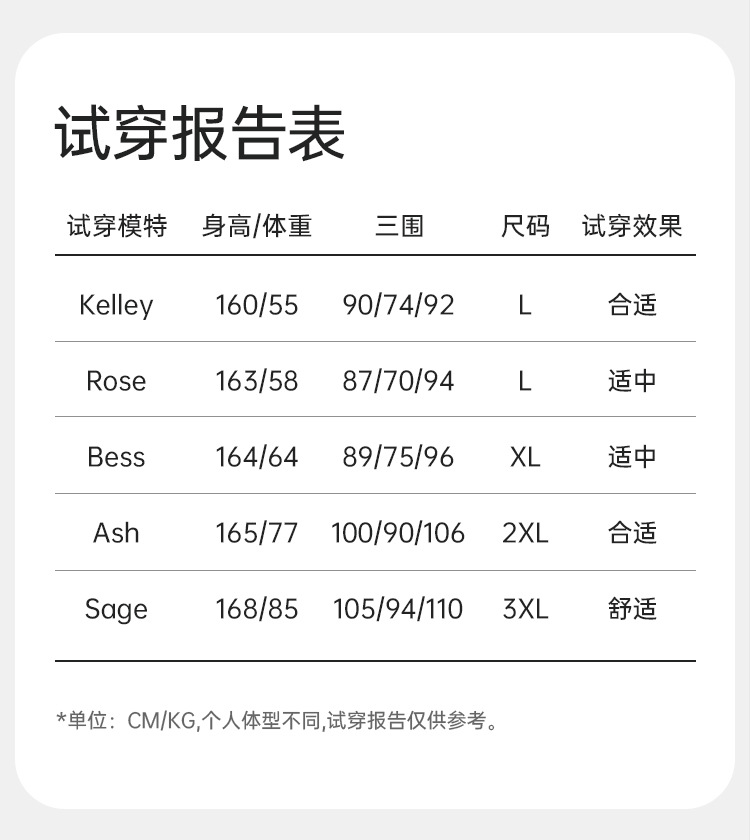This screenshot has height=840, width=750.
Task: Select the 2XL size cell
Action: point(525,533)
